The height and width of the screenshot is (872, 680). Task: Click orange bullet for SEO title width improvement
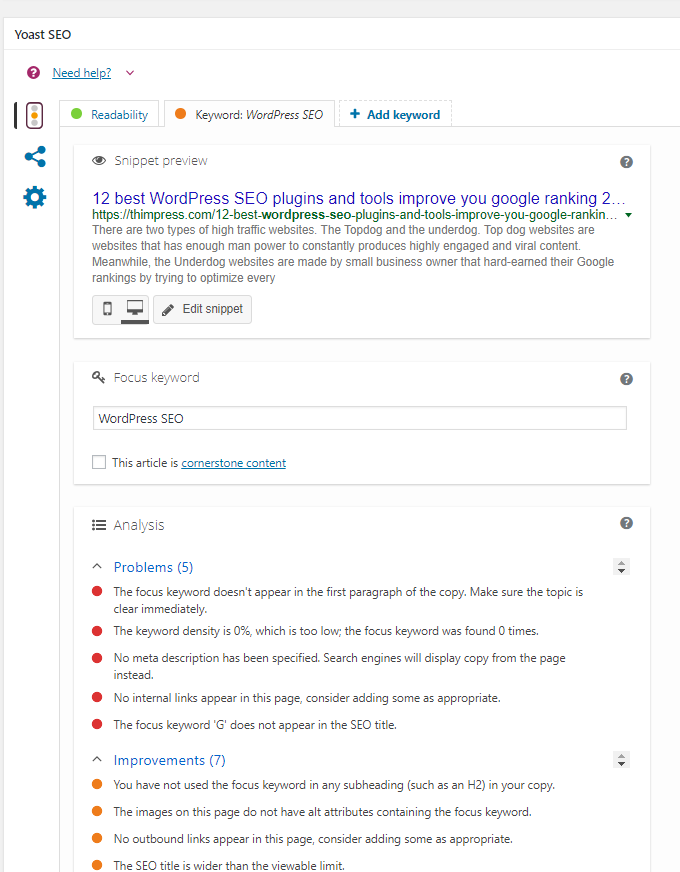pos(97,864)
